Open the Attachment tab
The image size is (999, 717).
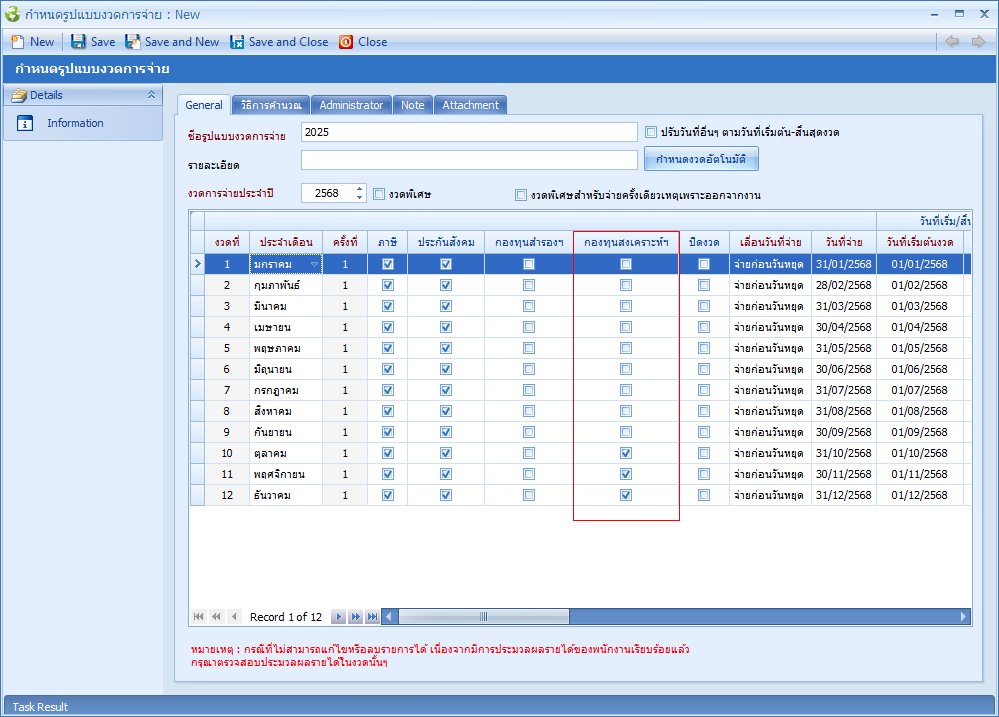click(x=470, y=105)
